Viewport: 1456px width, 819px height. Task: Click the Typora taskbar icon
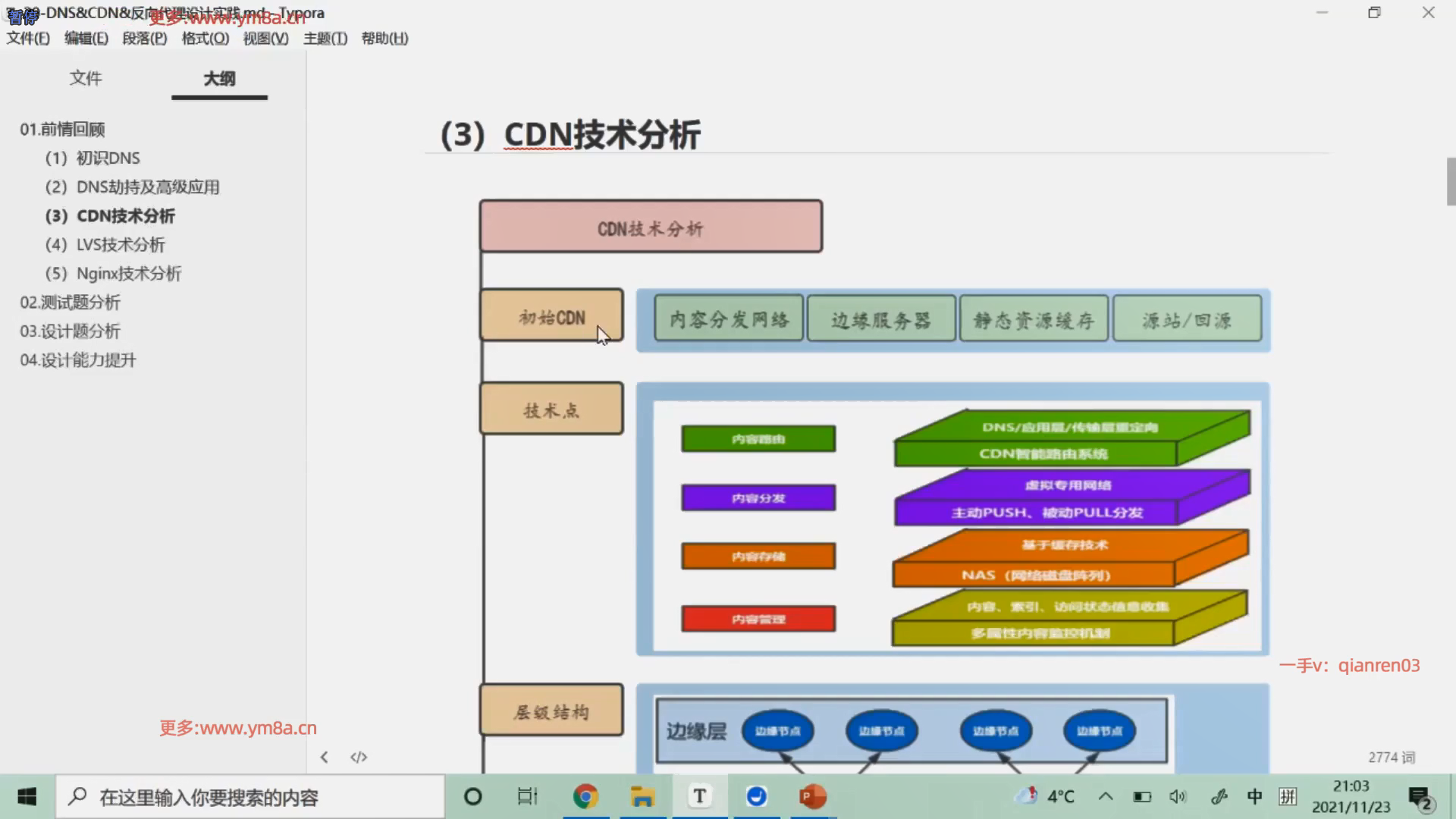pyautogui.click(x=699, y=796)
